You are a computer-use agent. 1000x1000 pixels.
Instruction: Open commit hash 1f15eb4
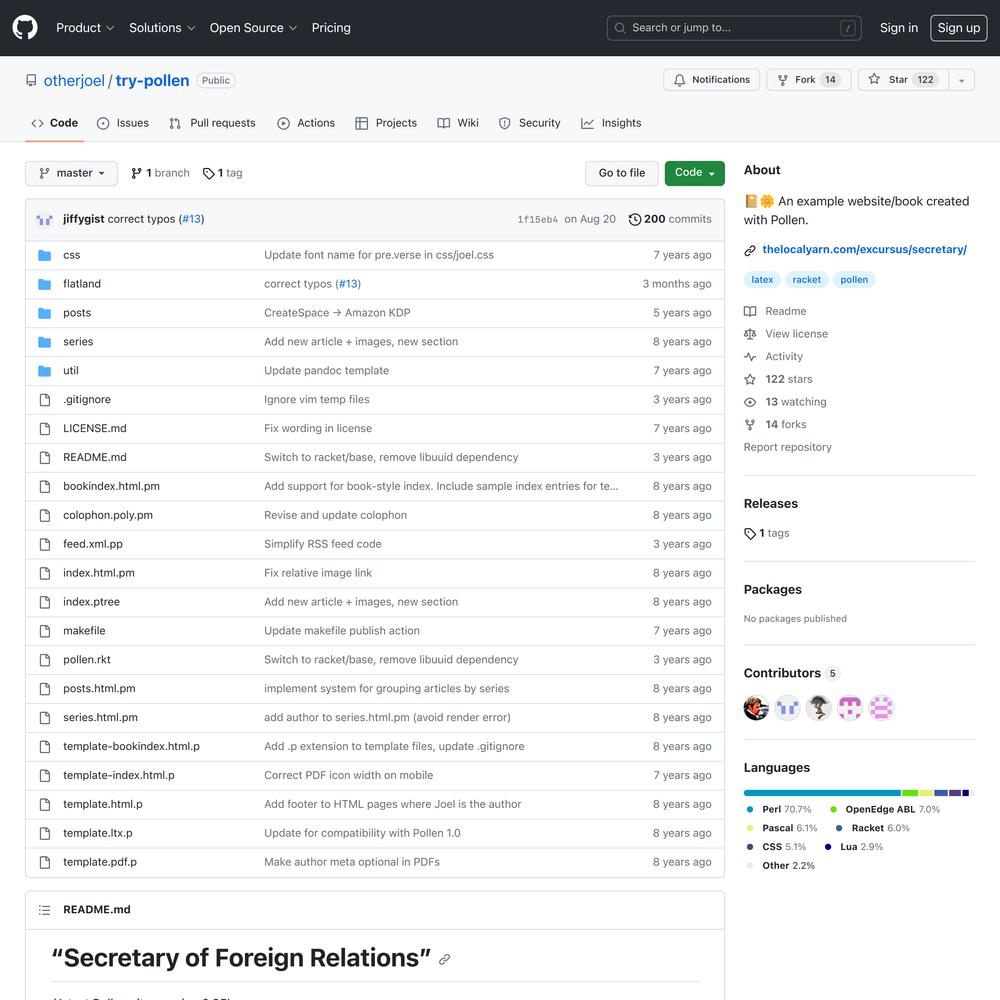coord(538,219)
